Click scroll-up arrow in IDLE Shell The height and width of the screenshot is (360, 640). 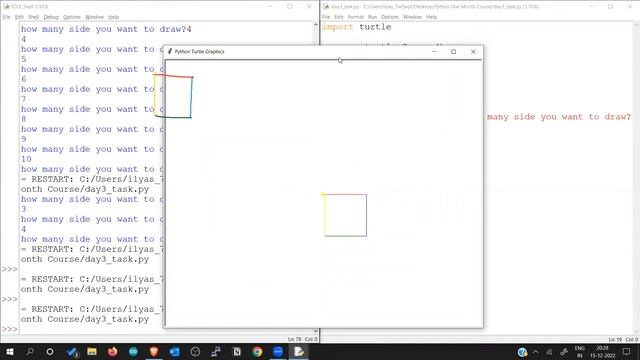316,25
